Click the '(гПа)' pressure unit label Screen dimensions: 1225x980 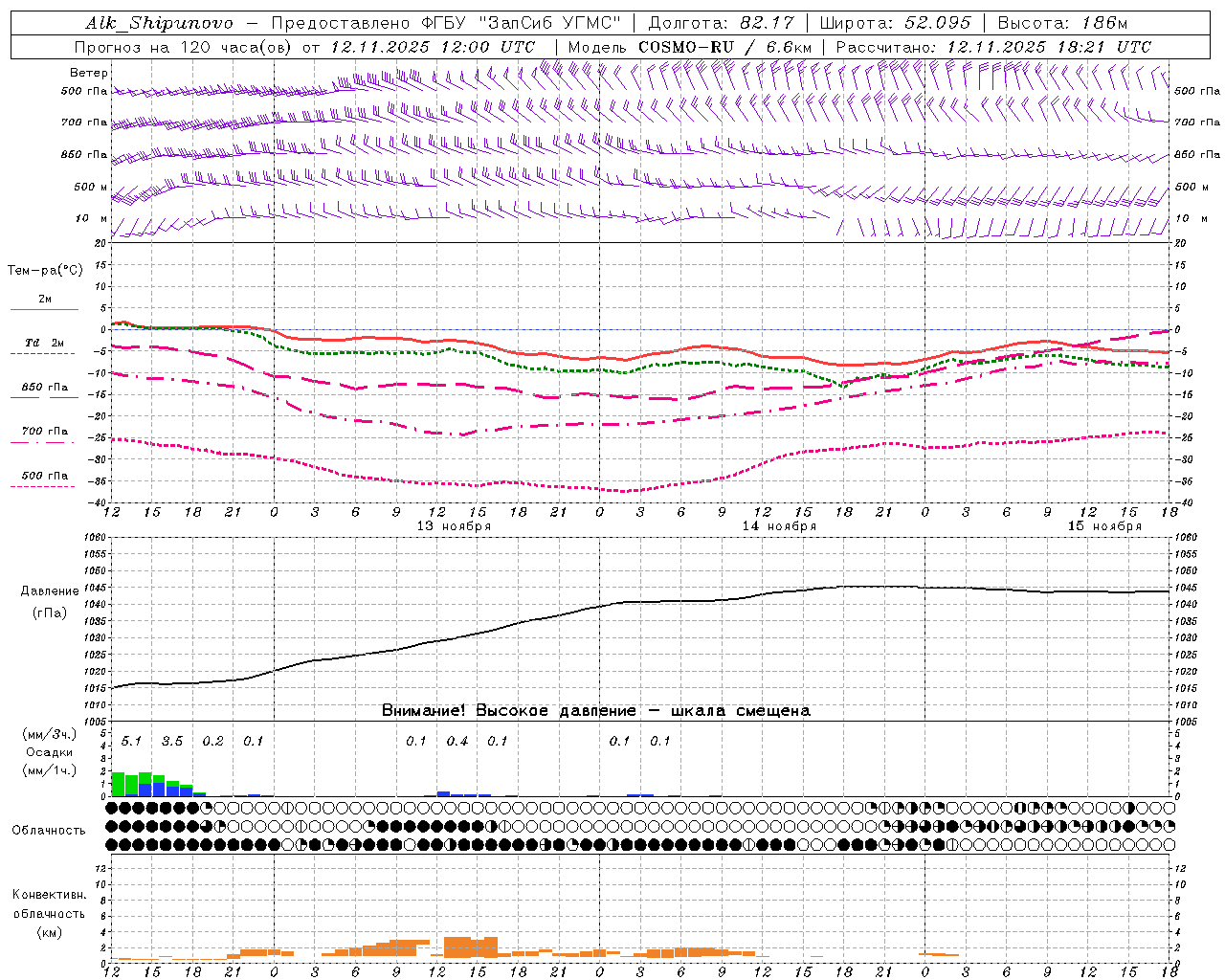click(x=50, y=613)
